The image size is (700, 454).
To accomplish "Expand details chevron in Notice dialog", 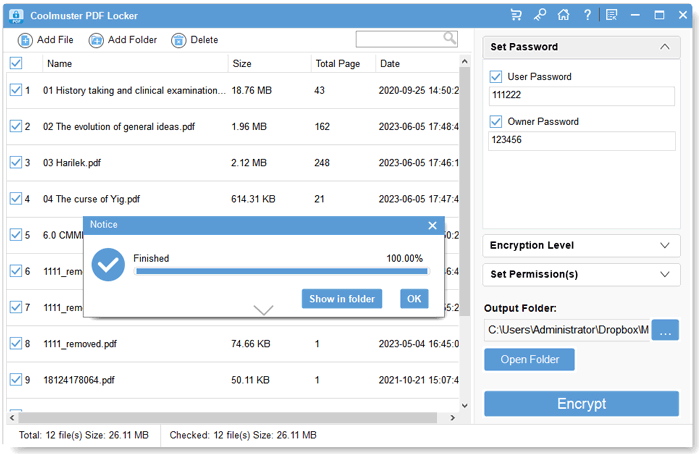I will pyautogui.click(x=263, y=310).
